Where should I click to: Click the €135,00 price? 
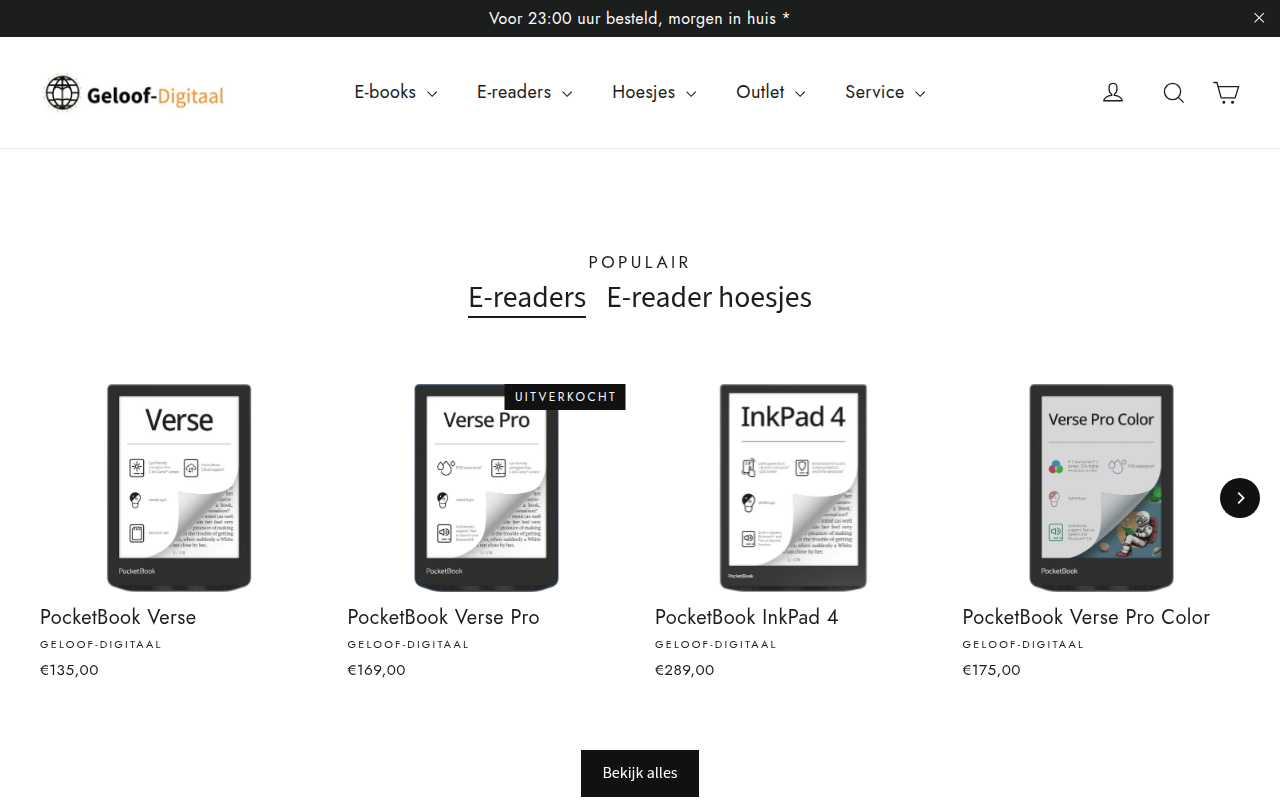(x=69, y=670)
